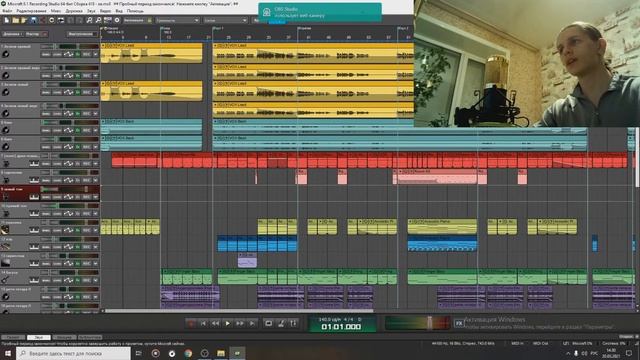Viewport: 640px width, 360px height.
Task: Open the automation type dropdown in toolbar
Action: pos(177,20)
